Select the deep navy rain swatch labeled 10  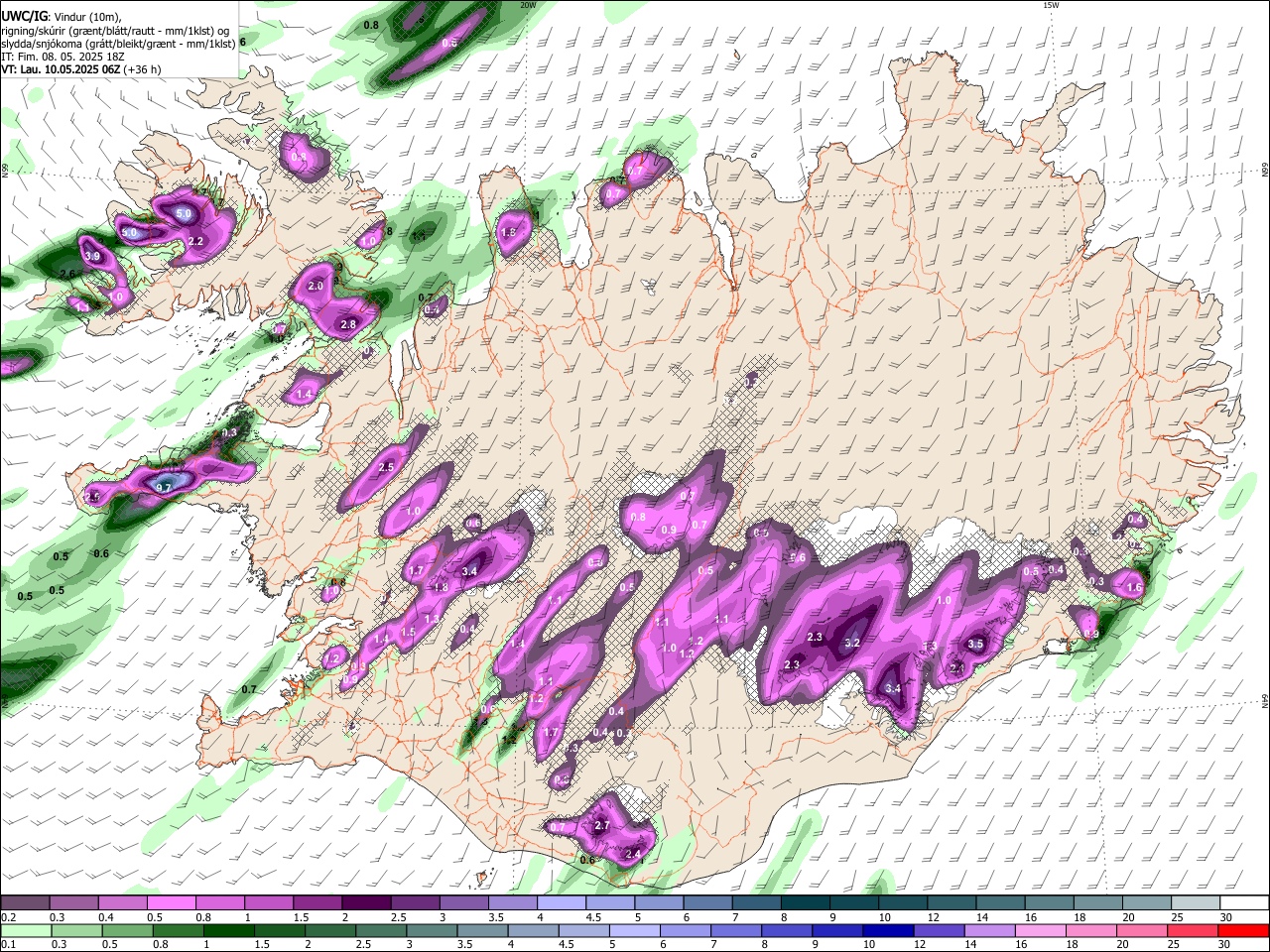[888, 930]
